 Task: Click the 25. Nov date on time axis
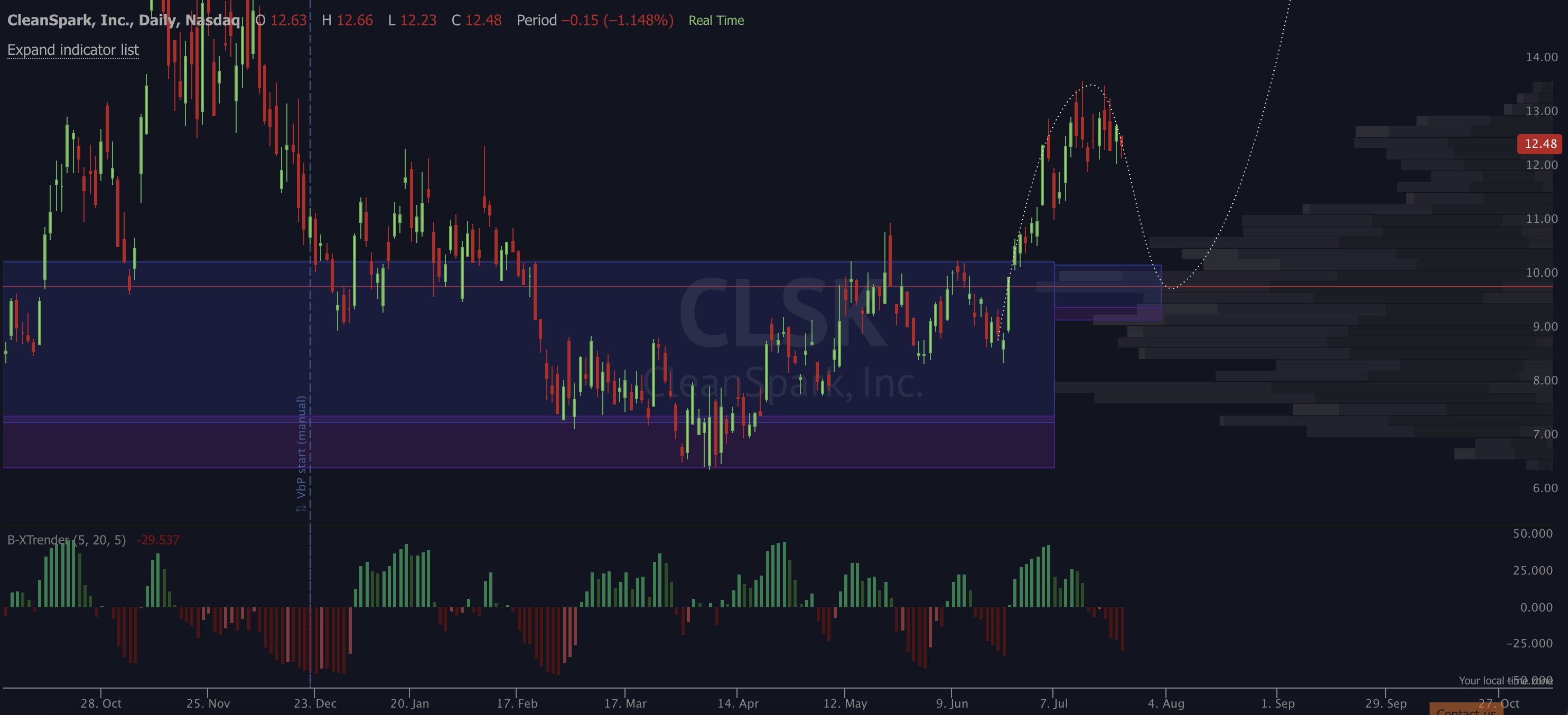(208, 703)
